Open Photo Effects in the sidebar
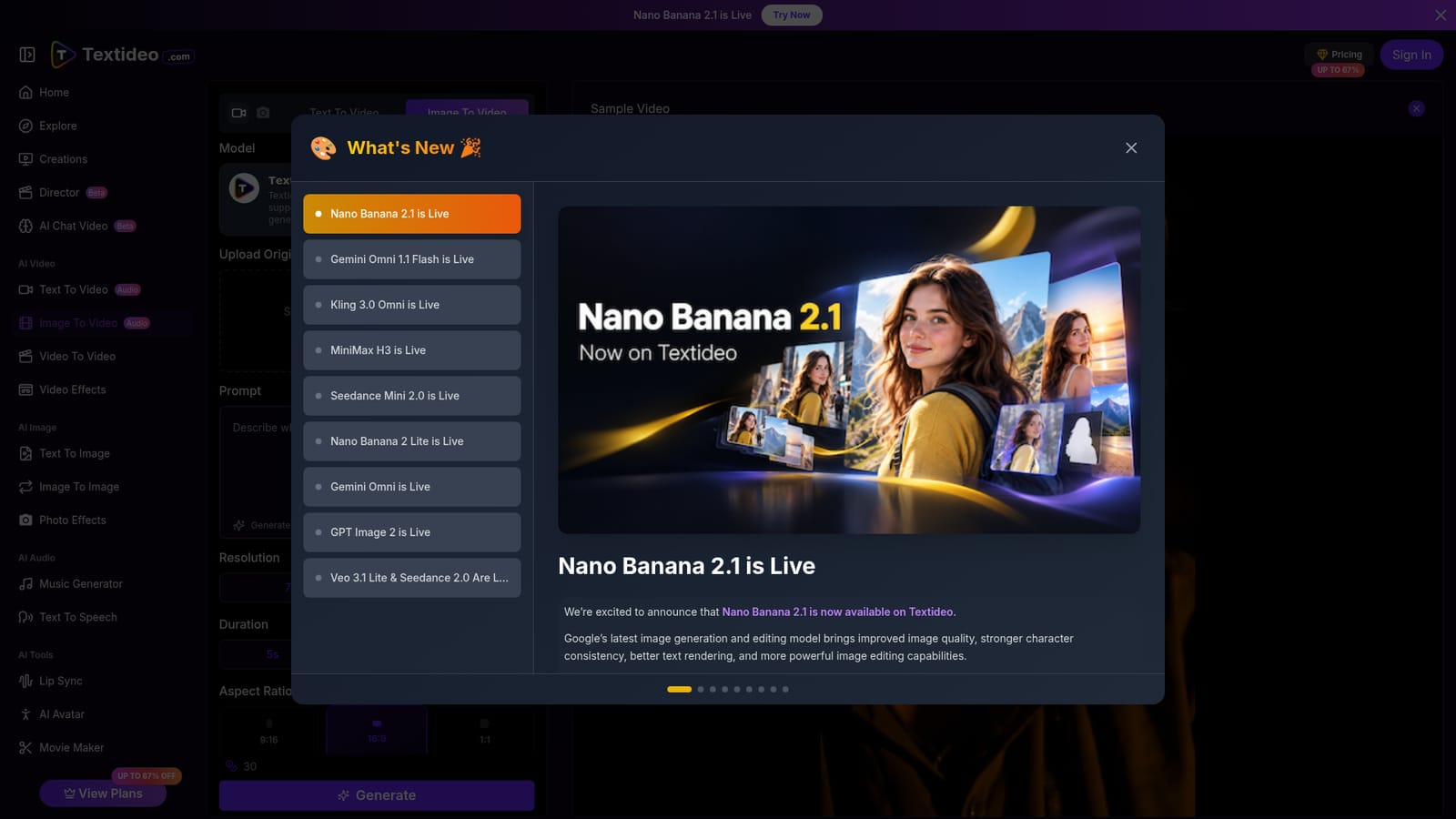This screenshot has width=1456, height=819. (x=63, y=520)
